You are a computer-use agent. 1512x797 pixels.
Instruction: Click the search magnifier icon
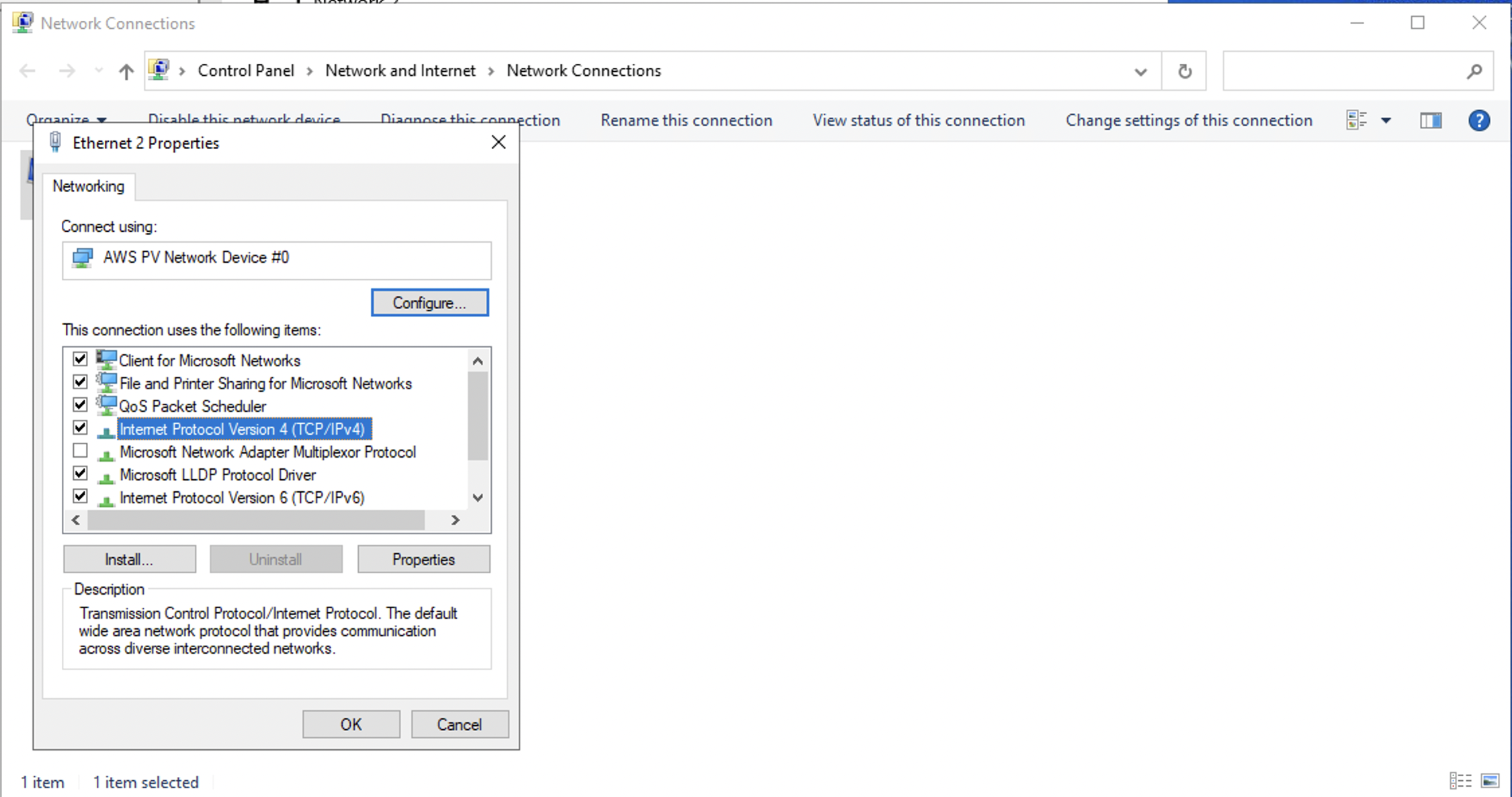pyautogui.click(x=1474, y=71)
